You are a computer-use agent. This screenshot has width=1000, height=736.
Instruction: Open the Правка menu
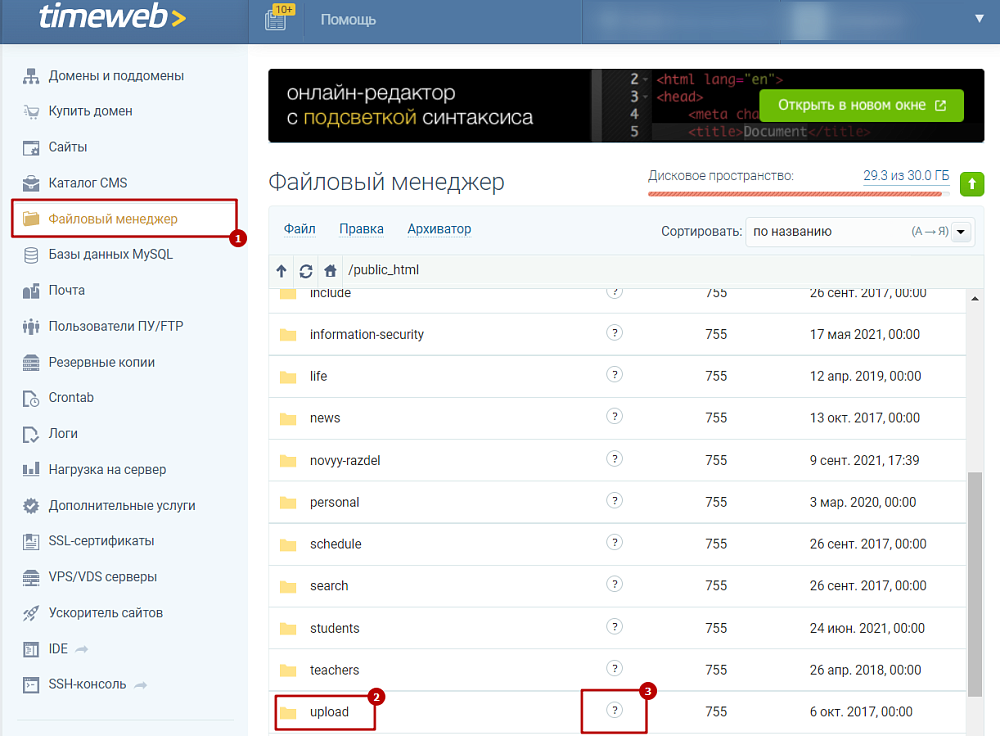tap(361, 229)
